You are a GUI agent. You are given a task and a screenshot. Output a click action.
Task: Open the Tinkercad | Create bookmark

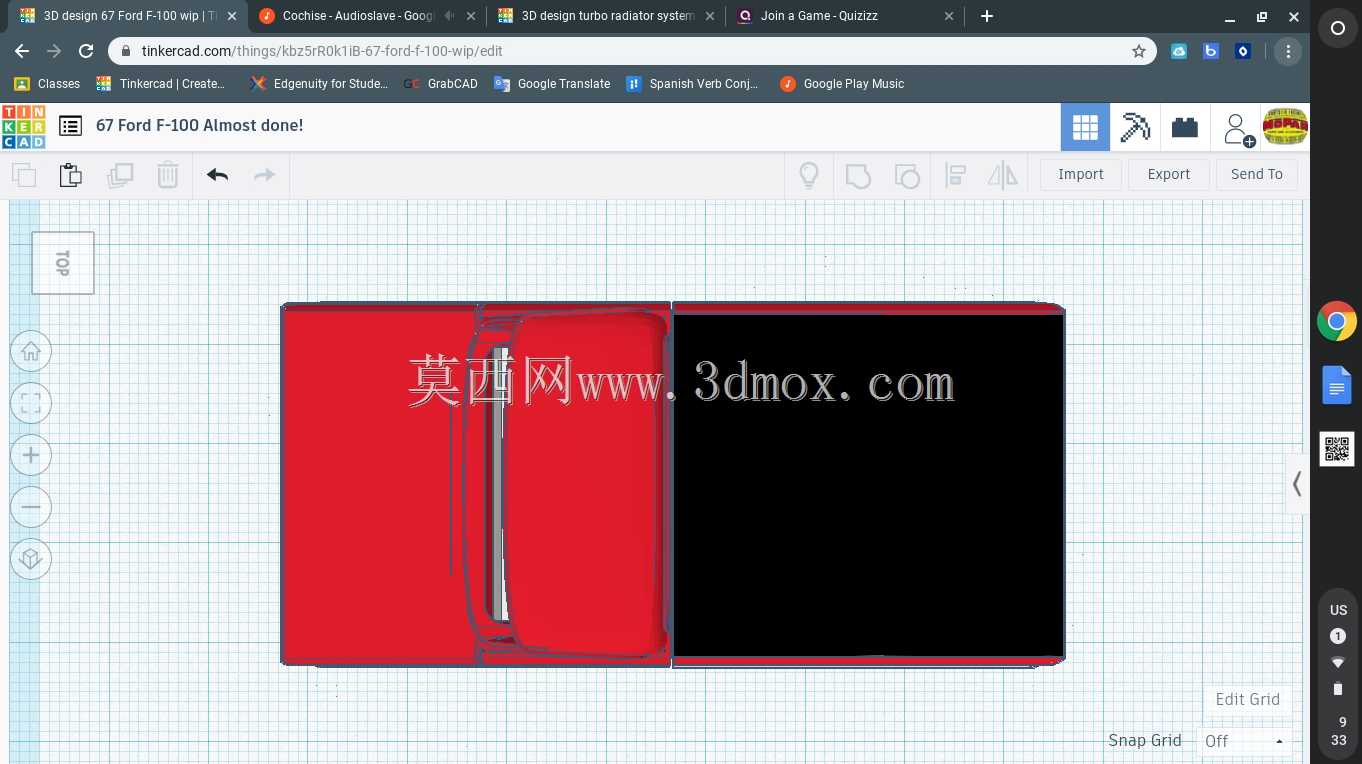coord(161,84)
